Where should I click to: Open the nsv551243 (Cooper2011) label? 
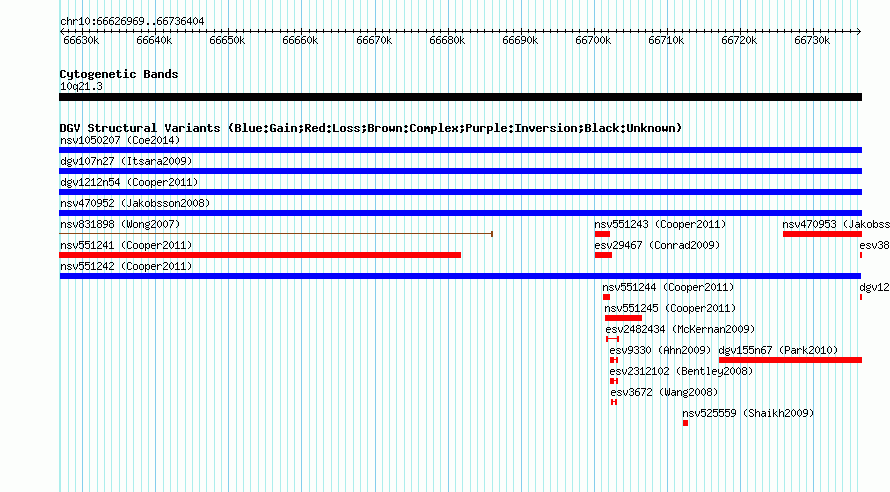tap(660, 224)
